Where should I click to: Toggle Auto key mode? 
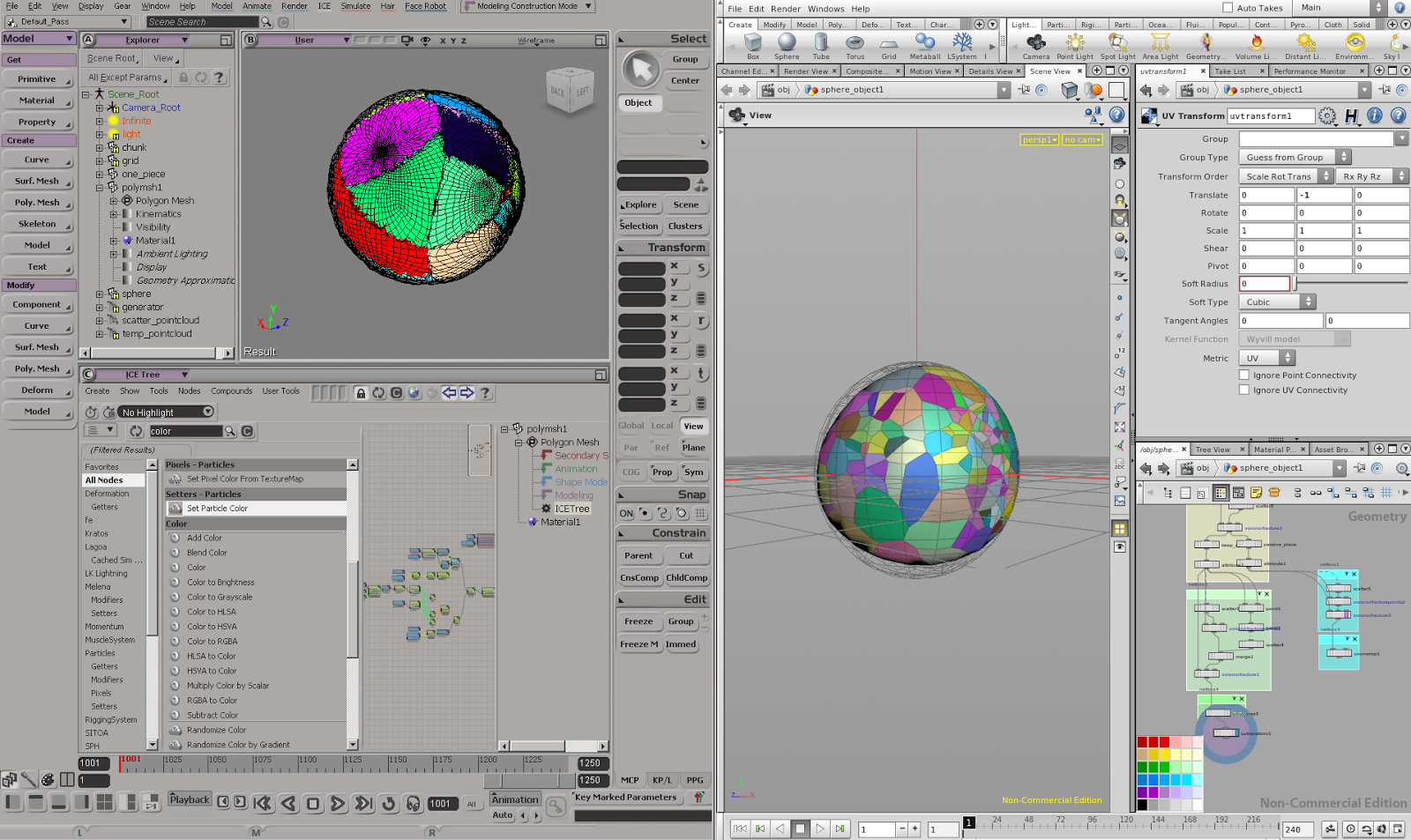pos(503,815)
